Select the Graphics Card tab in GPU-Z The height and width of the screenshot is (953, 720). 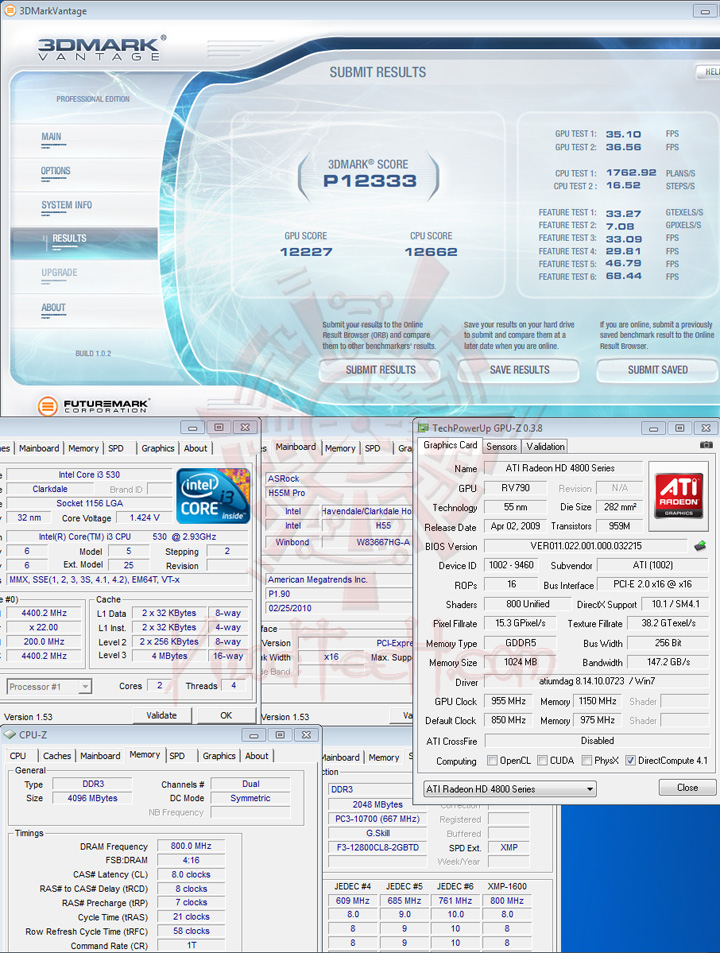pos(450,445)
